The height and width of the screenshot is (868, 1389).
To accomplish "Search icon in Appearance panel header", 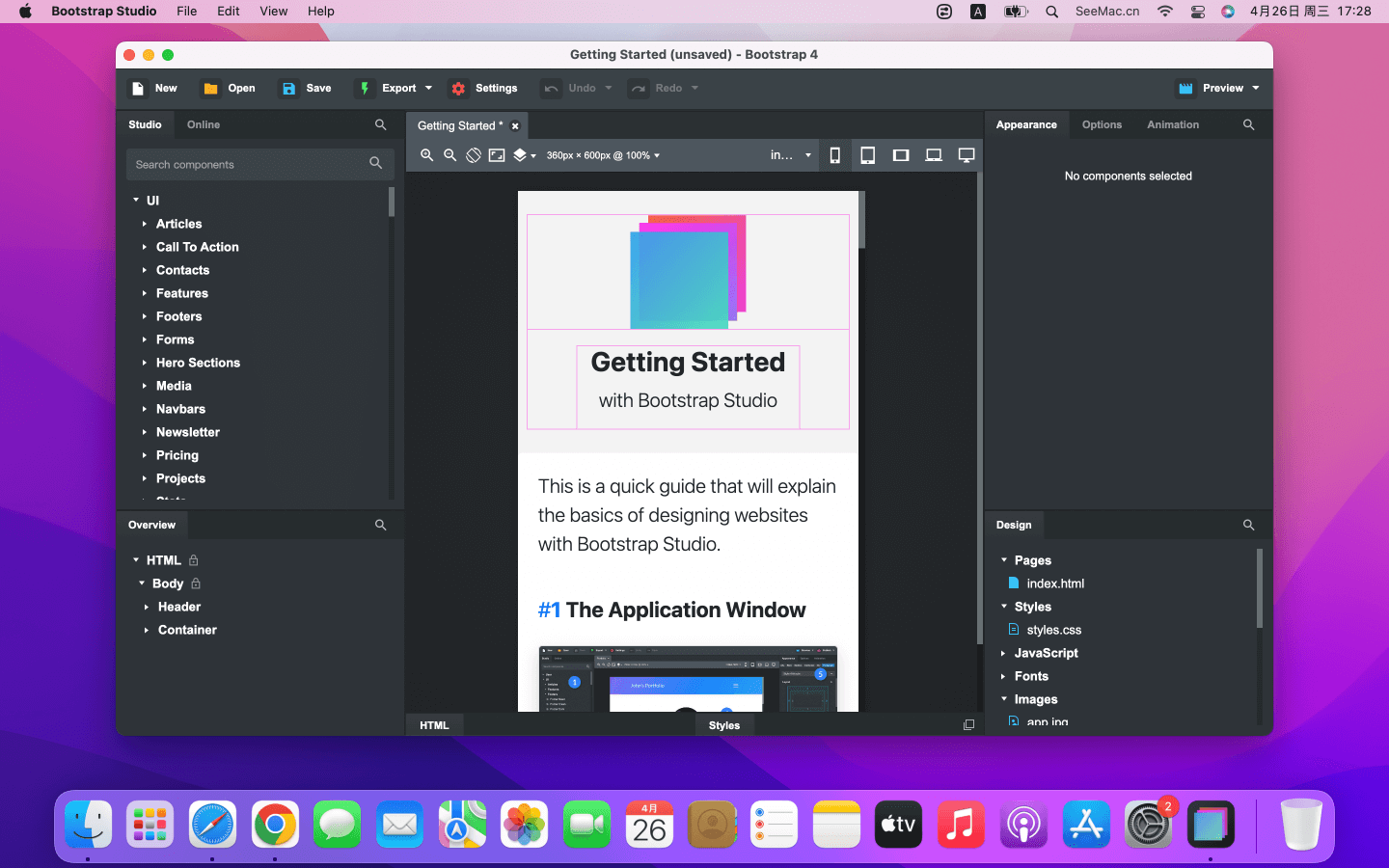I will click(x=1249, y=124).
